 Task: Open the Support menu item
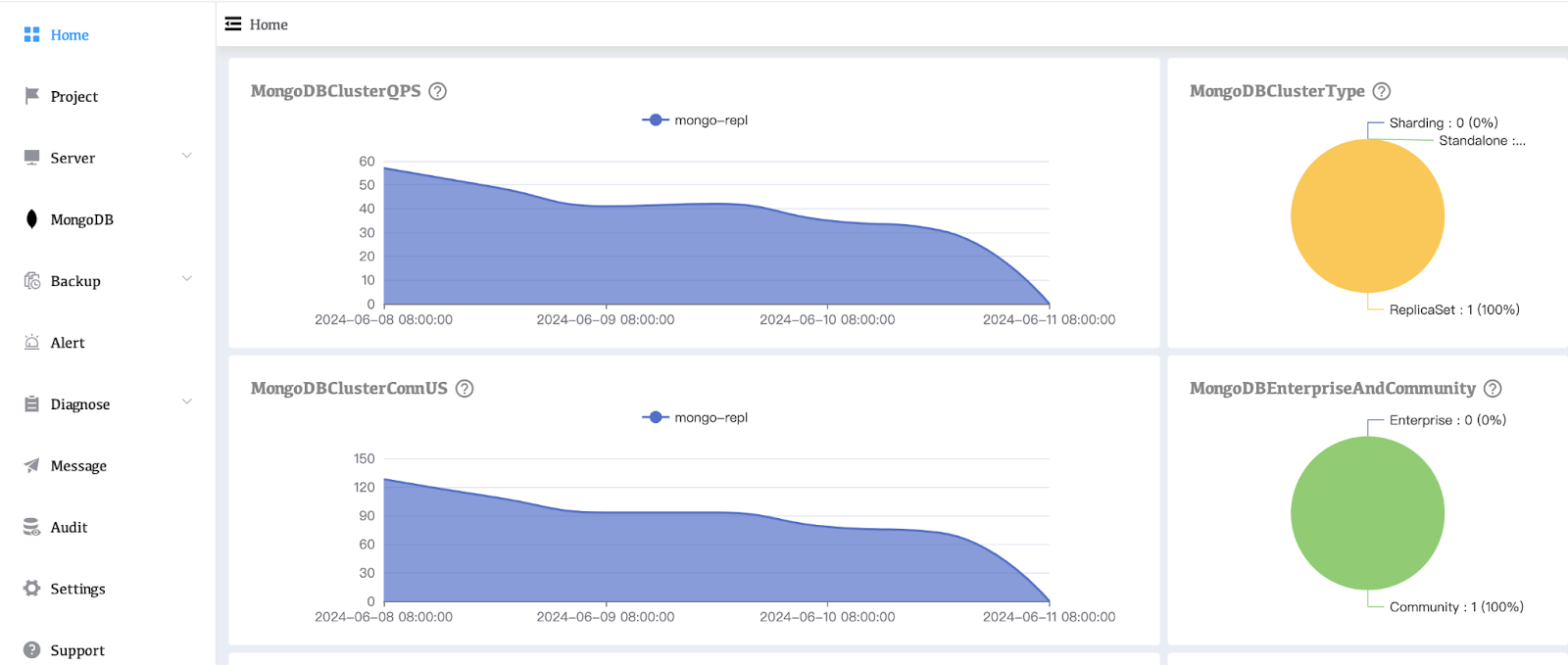pyautogui.click(x=77, y=650)
